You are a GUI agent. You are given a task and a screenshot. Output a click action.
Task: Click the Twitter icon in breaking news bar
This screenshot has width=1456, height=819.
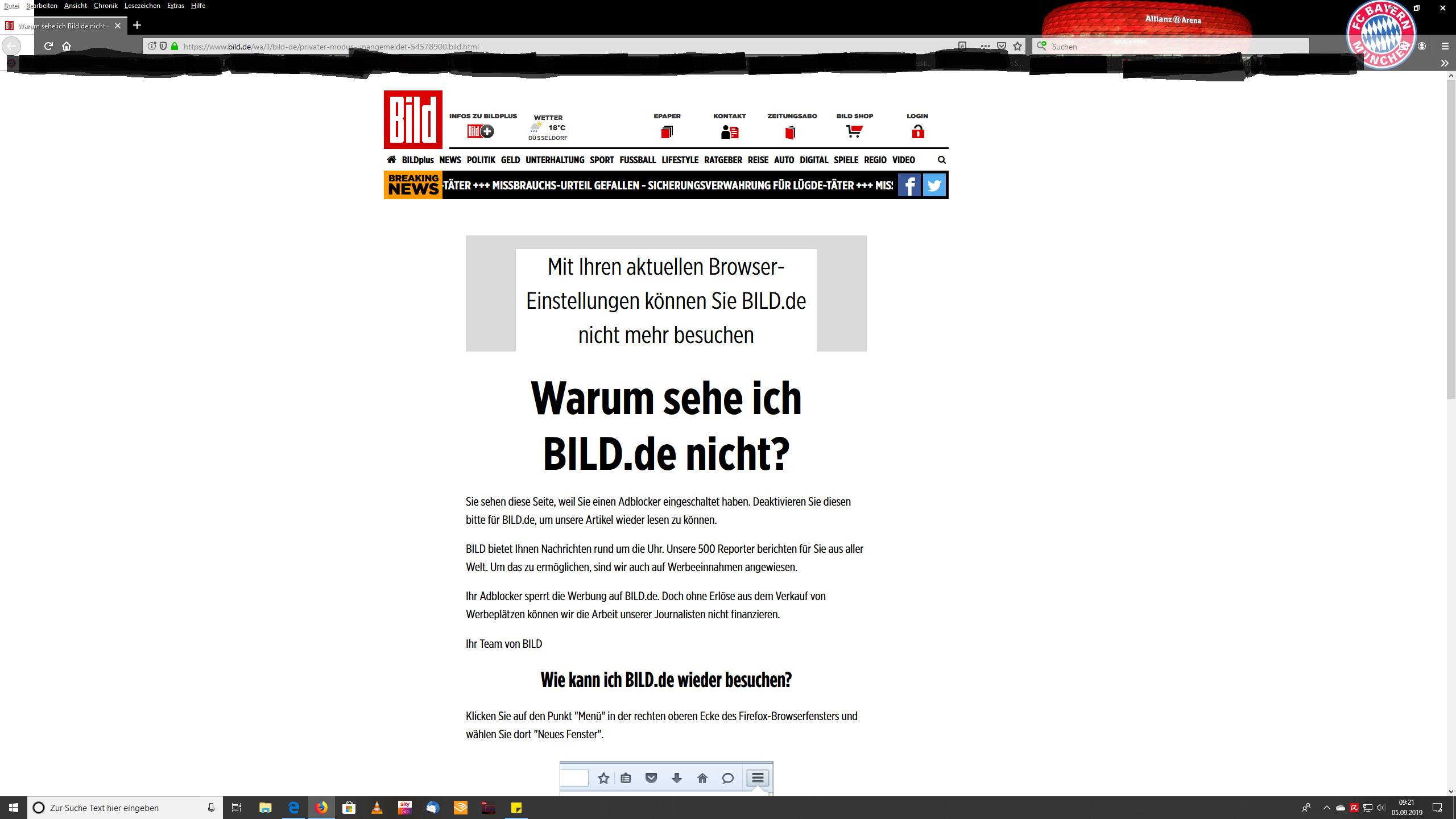(x=934, y=185)
